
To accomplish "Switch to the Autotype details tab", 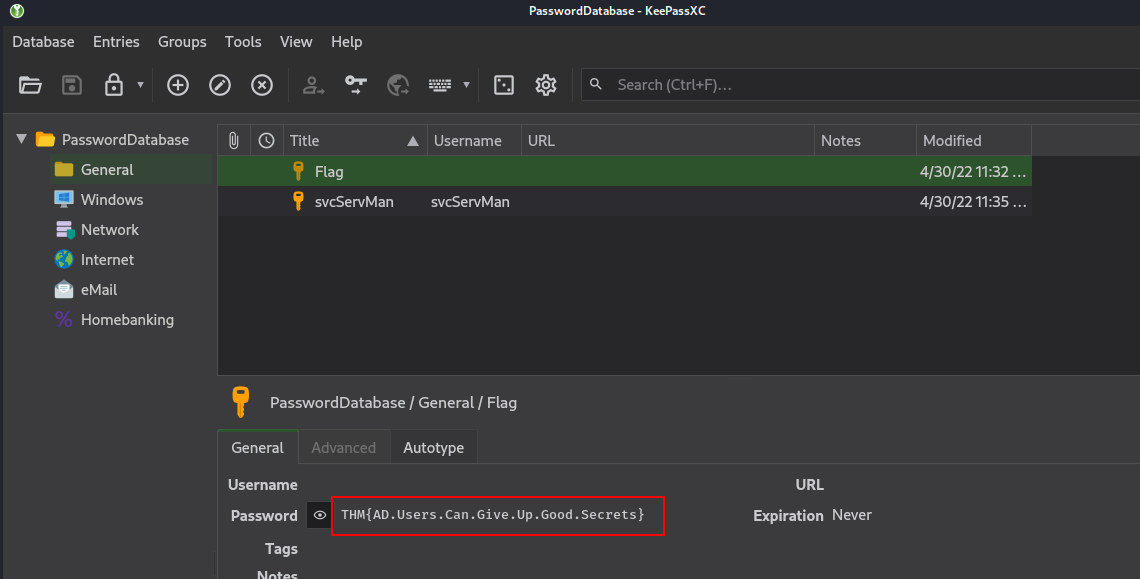I will pos(433,447).
